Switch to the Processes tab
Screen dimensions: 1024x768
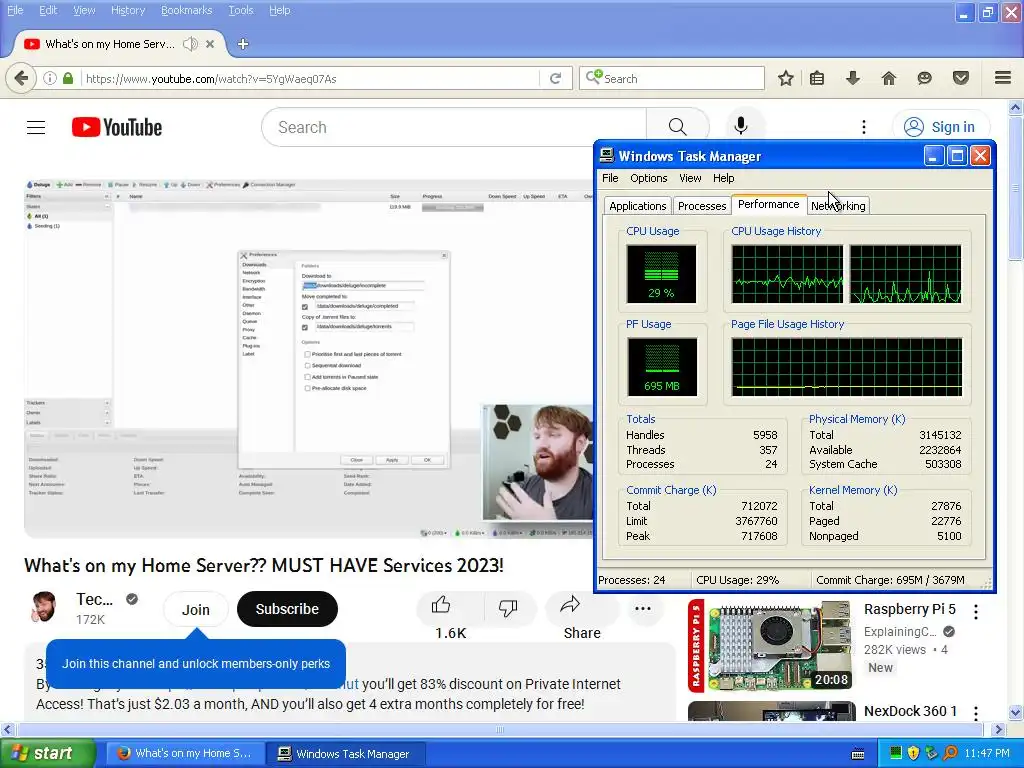pyautogui.click(x=702, y=206)
